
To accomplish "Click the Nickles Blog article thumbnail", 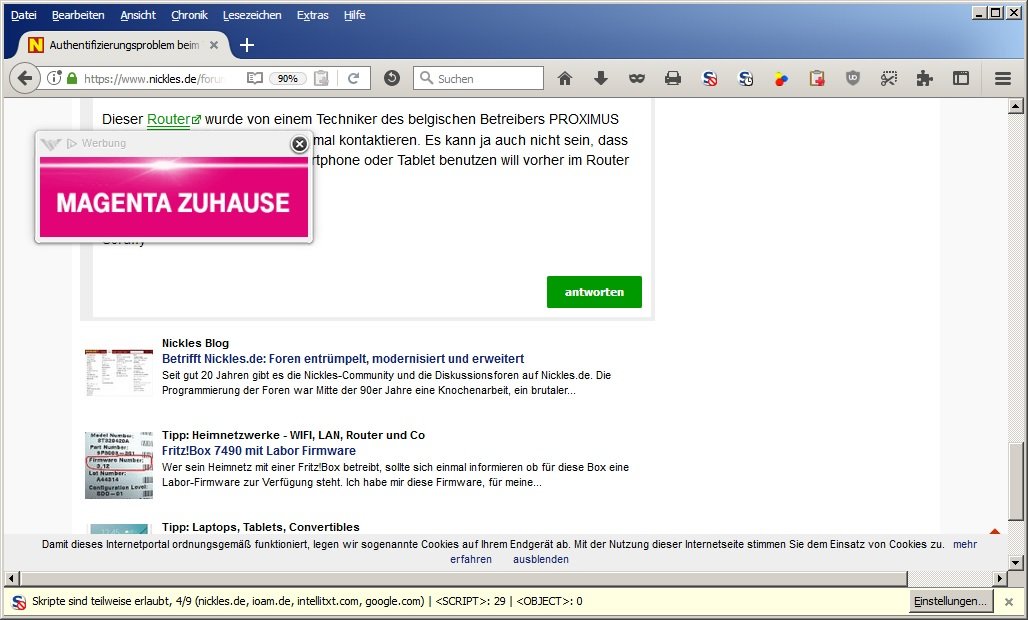I will (119, 372).
